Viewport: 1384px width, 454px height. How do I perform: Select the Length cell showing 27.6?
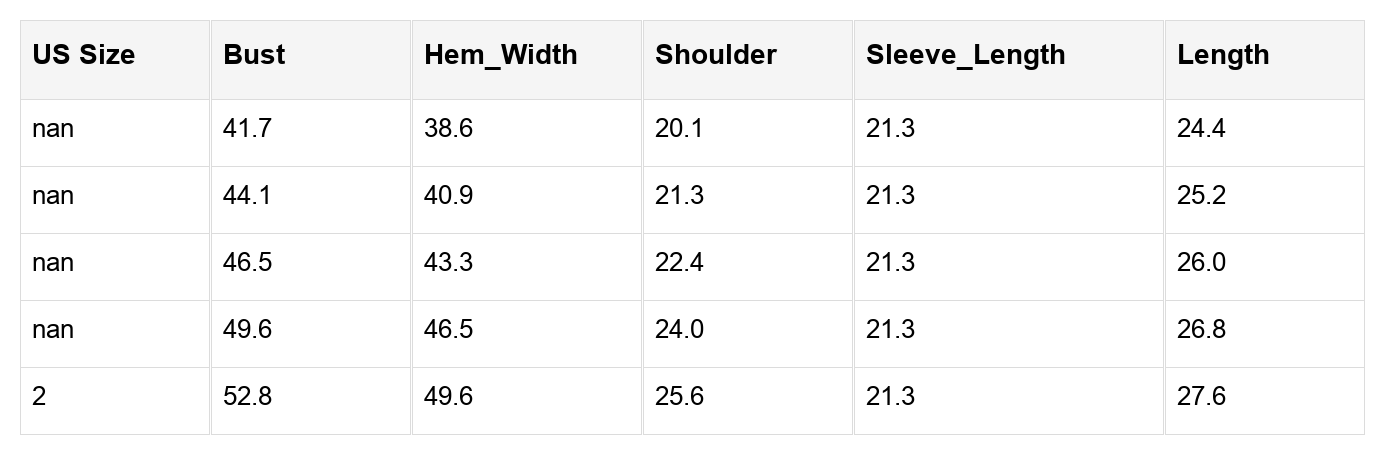[x=1201, y=397]
